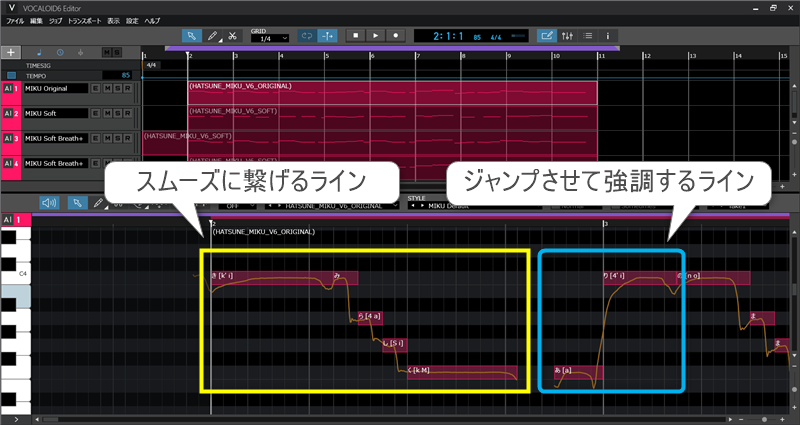Screen dimensions: 800x425
Task: Select the HATSUNE_MIKU_V6_SOFT part on track 2
Action: (x=392, y=118)
